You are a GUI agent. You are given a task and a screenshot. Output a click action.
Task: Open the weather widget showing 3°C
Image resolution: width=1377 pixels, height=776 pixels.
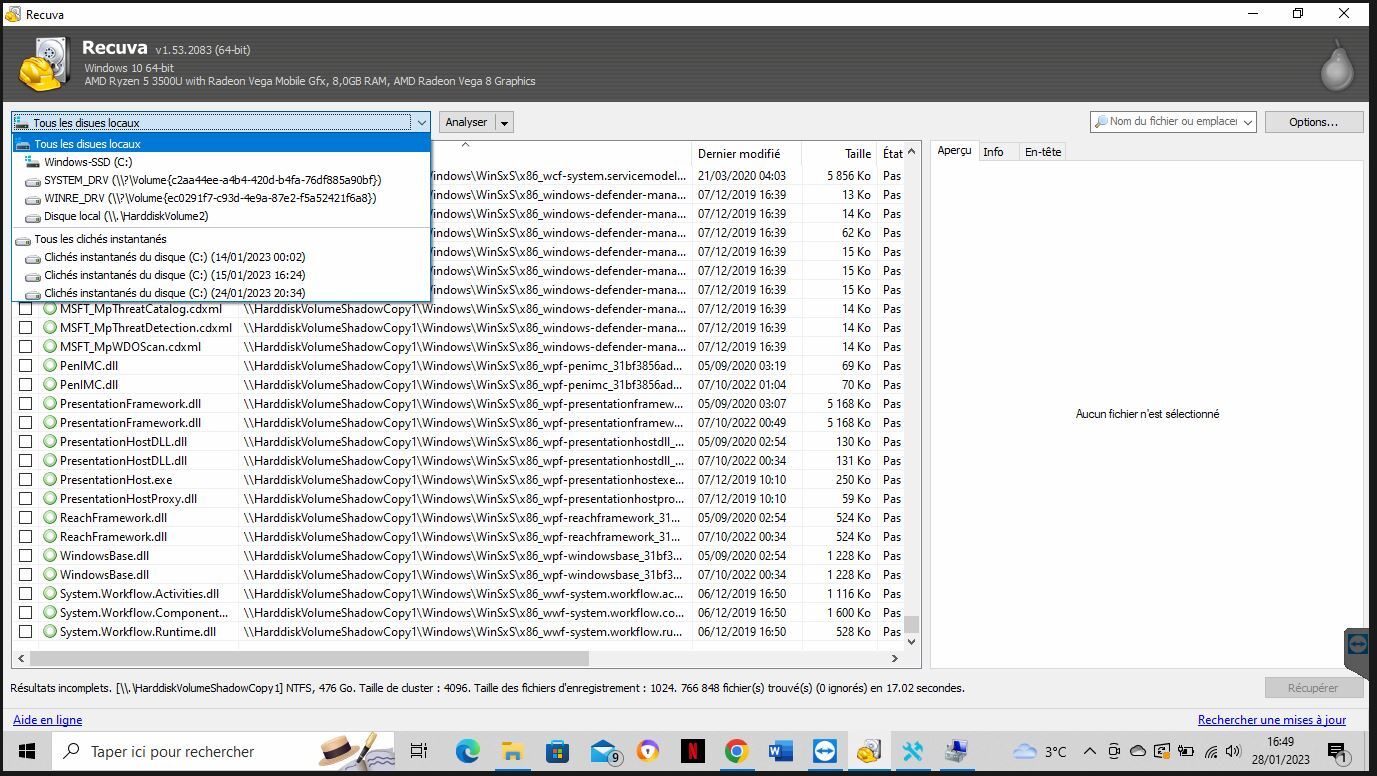coord(1040,751)
